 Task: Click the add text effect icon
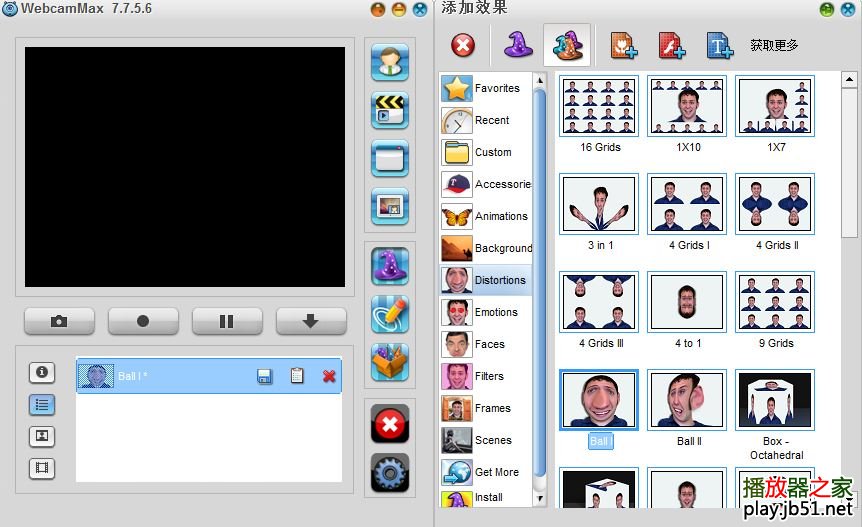coord(719,46)
